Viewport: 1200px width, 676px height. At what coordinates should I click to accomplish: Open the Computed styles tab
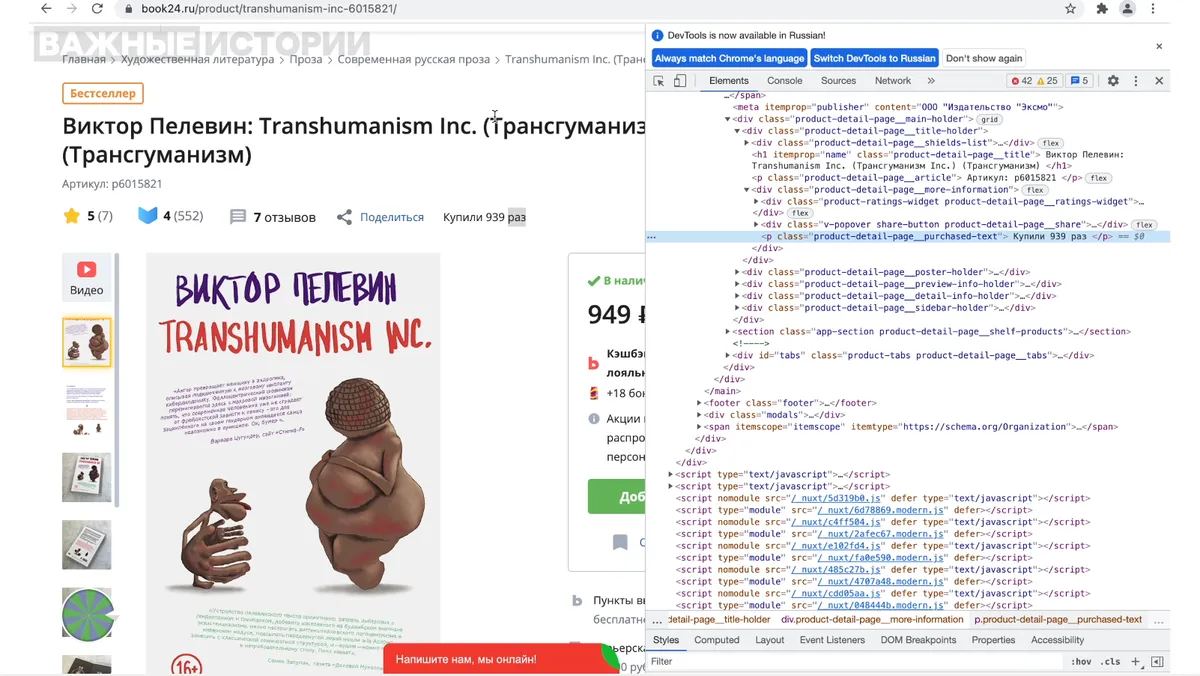717,640
